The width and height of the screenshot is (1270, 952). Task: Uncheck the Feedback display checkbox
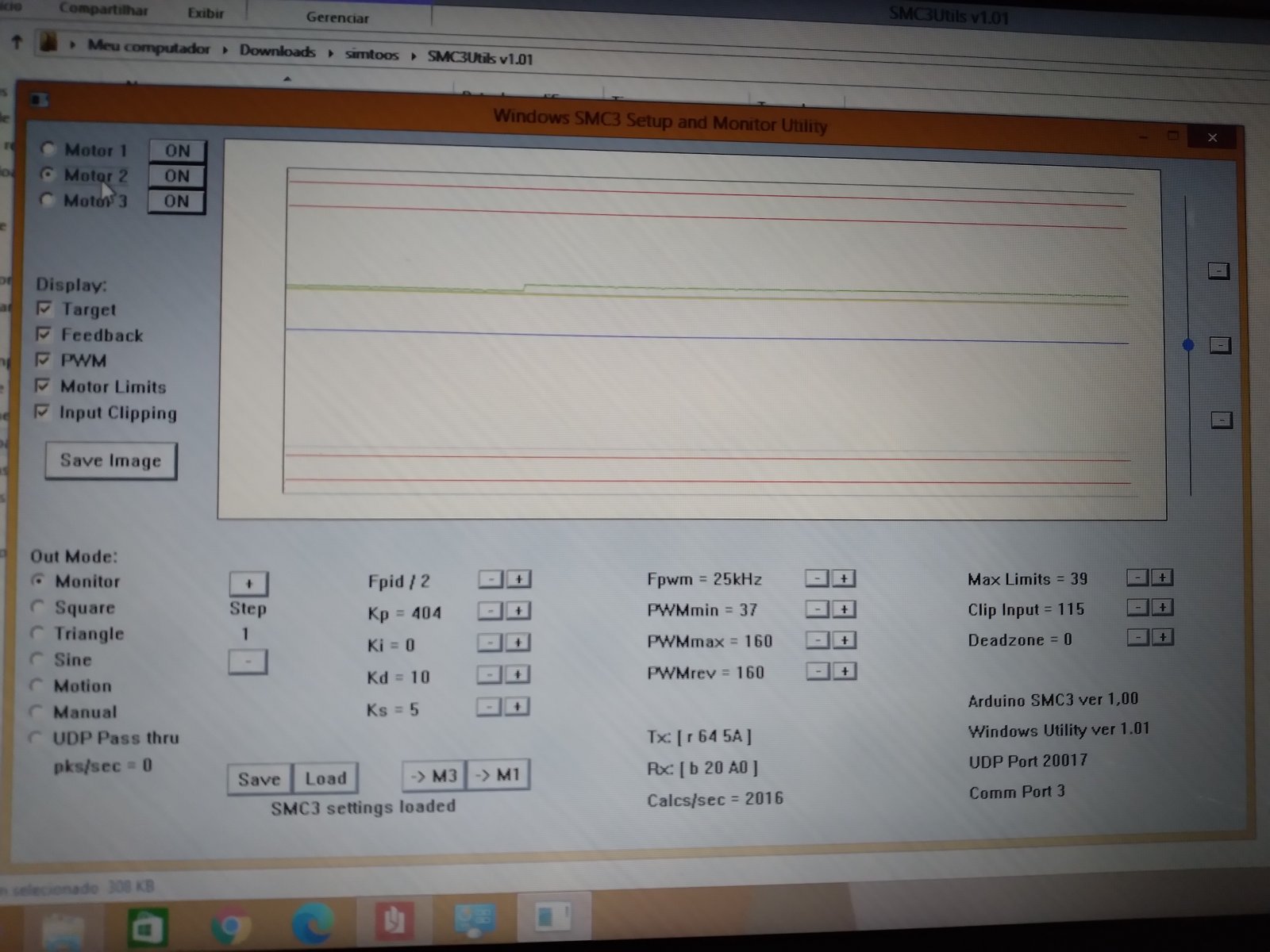tap(44, 334)
